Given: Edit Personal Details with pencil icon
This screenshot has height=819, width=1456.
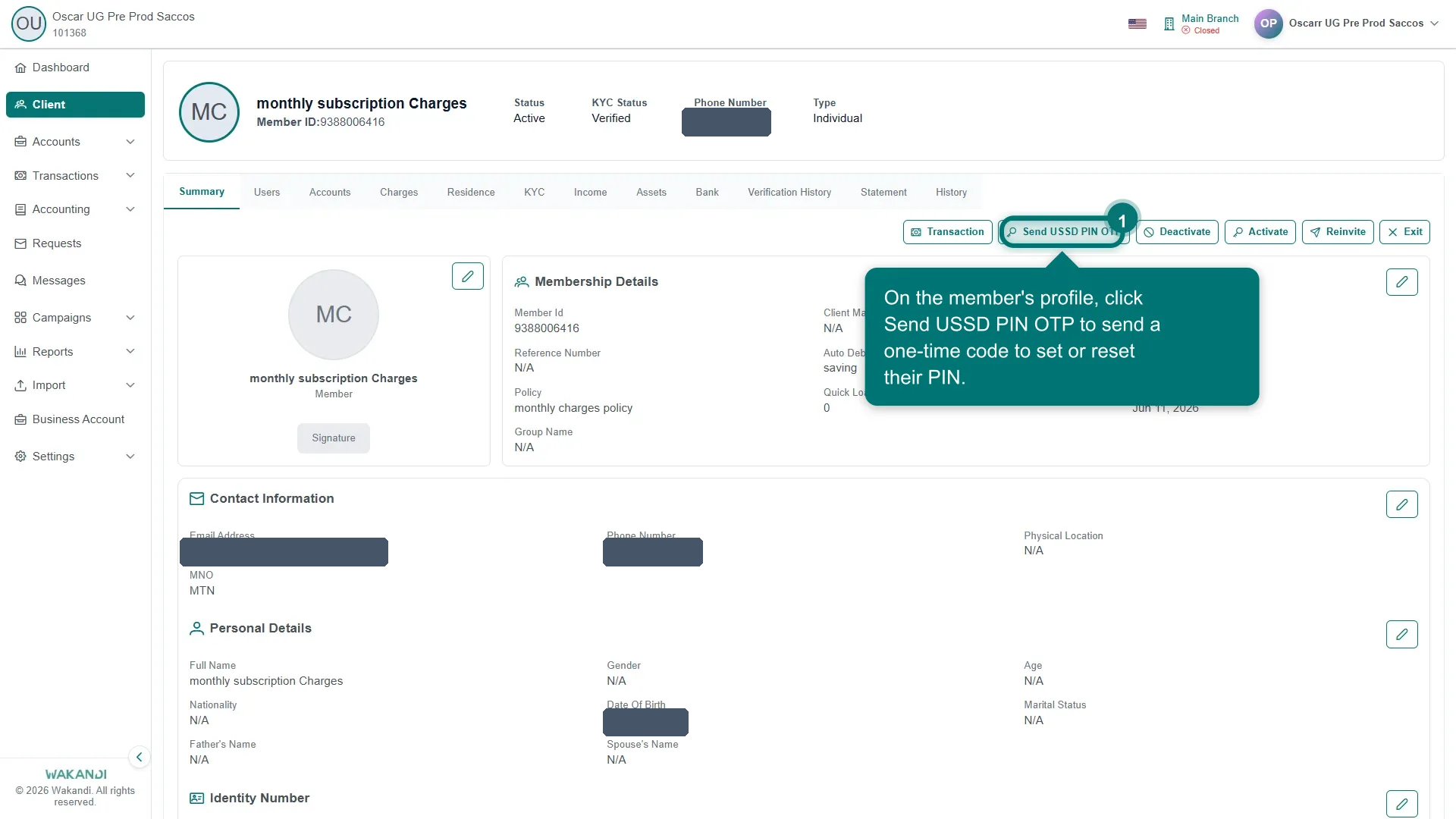Looking at the screenshot, I should click(x=1402, y=634).
